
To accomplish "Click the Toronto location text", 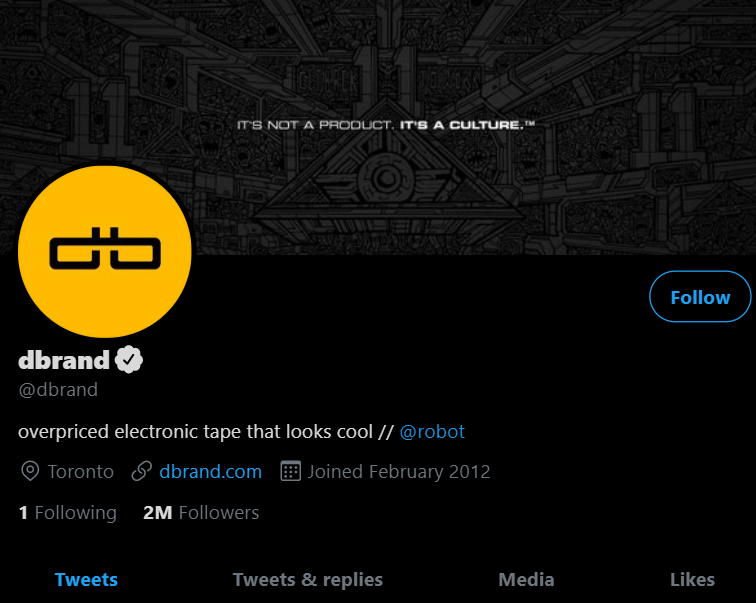I will coord(81,471).
